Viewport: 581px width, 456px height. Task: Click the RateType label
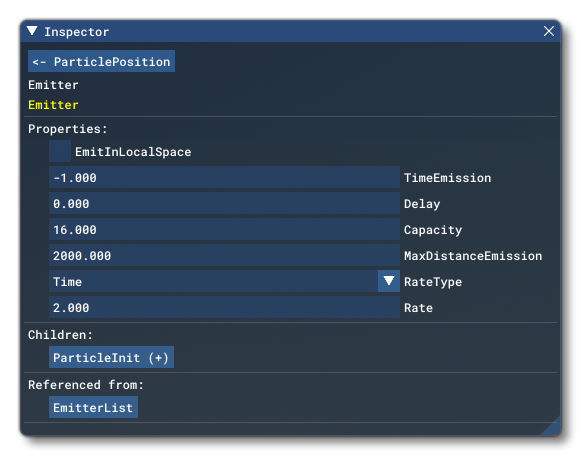[433, 282]
